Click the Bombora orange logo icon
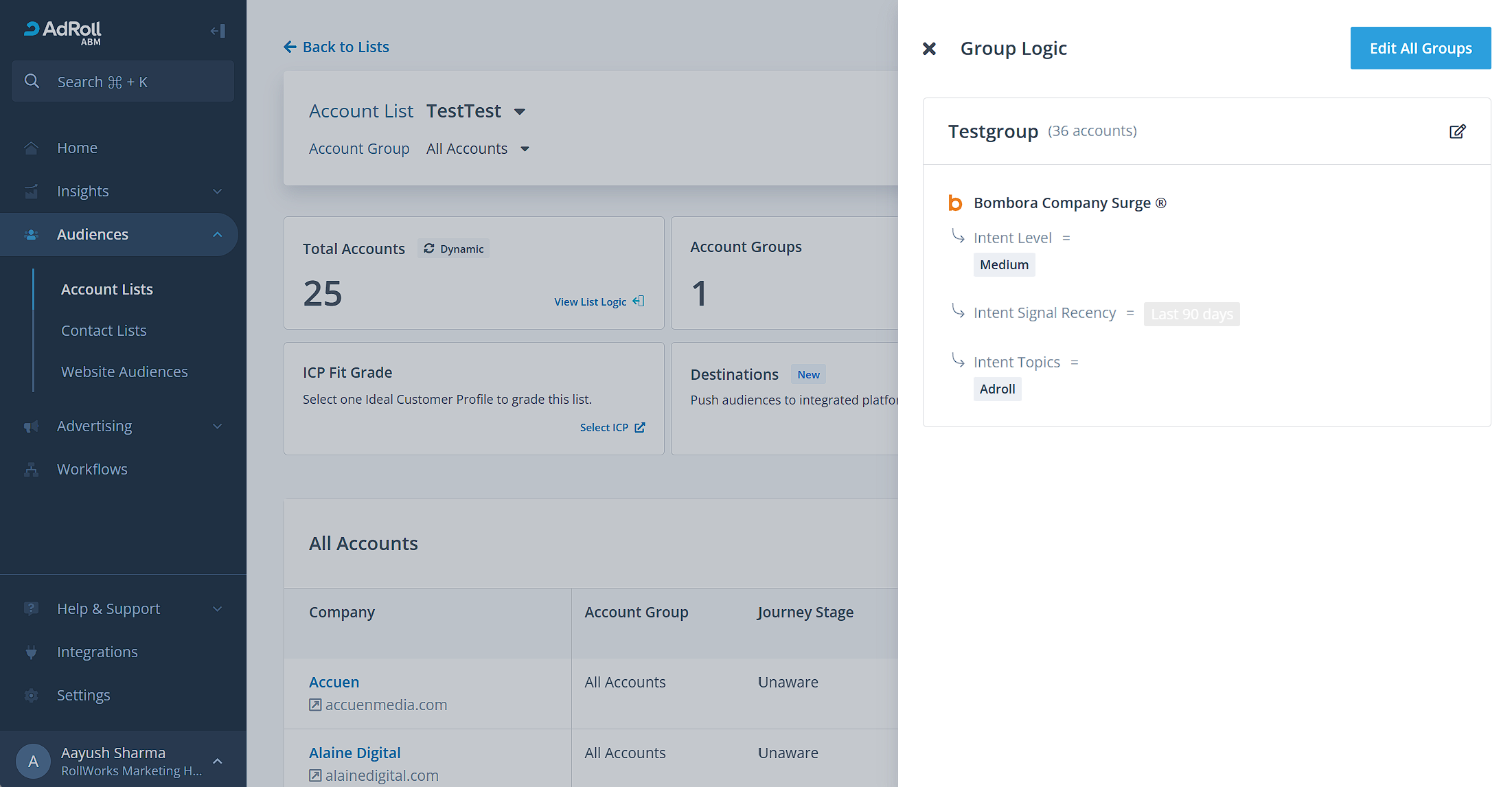The height and width of the screenshot is (787, 1512). [955, 203]
